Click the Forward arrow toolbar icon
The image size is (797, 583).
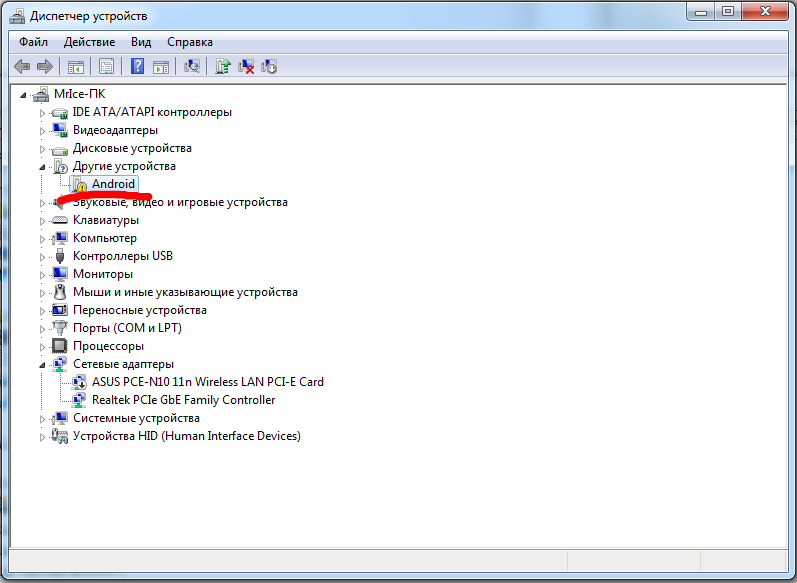tap(45, 66)
